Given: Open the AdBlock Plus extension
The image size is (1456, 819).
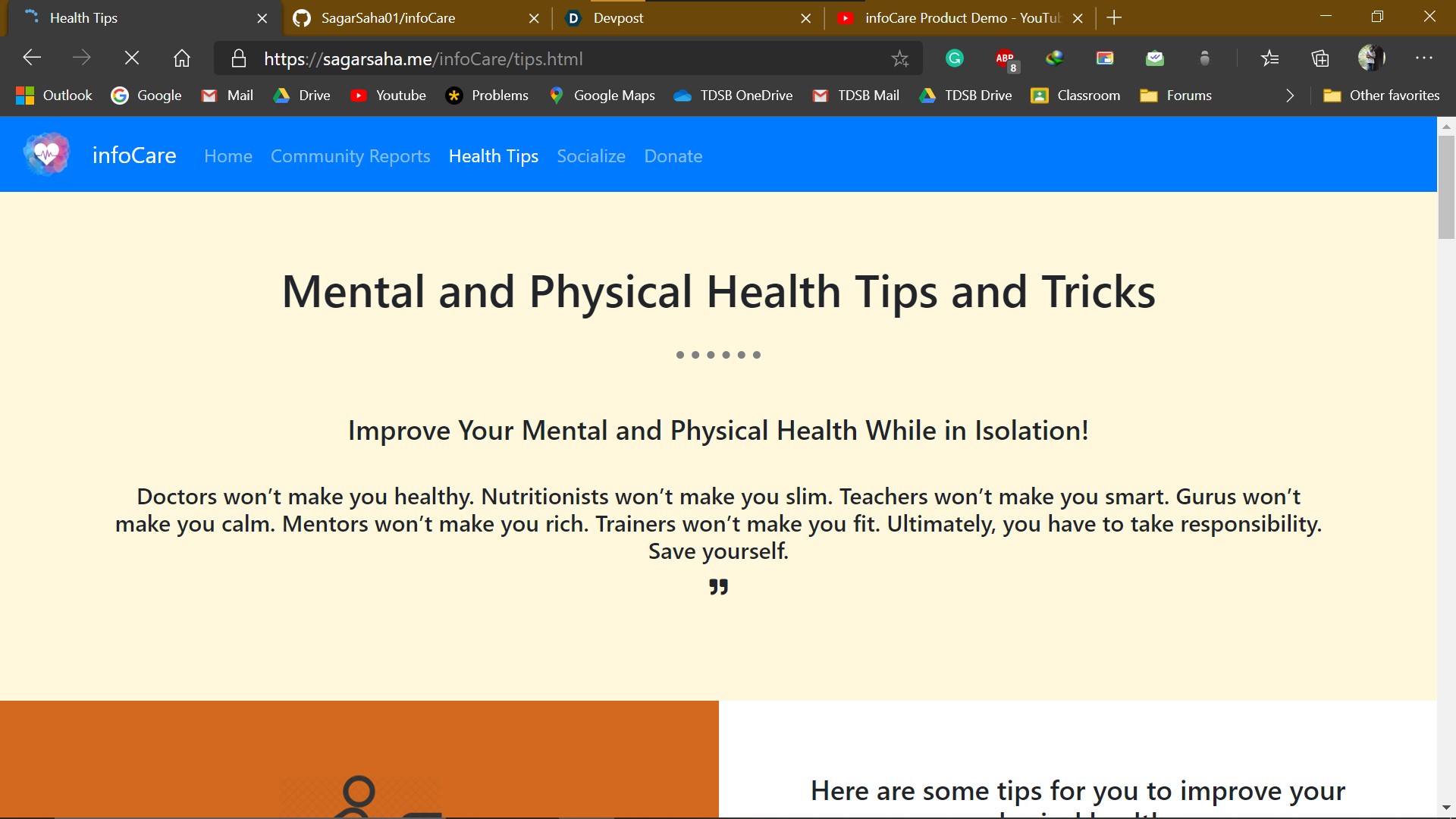Looking at the screenshot, I should coord(1005,58).
